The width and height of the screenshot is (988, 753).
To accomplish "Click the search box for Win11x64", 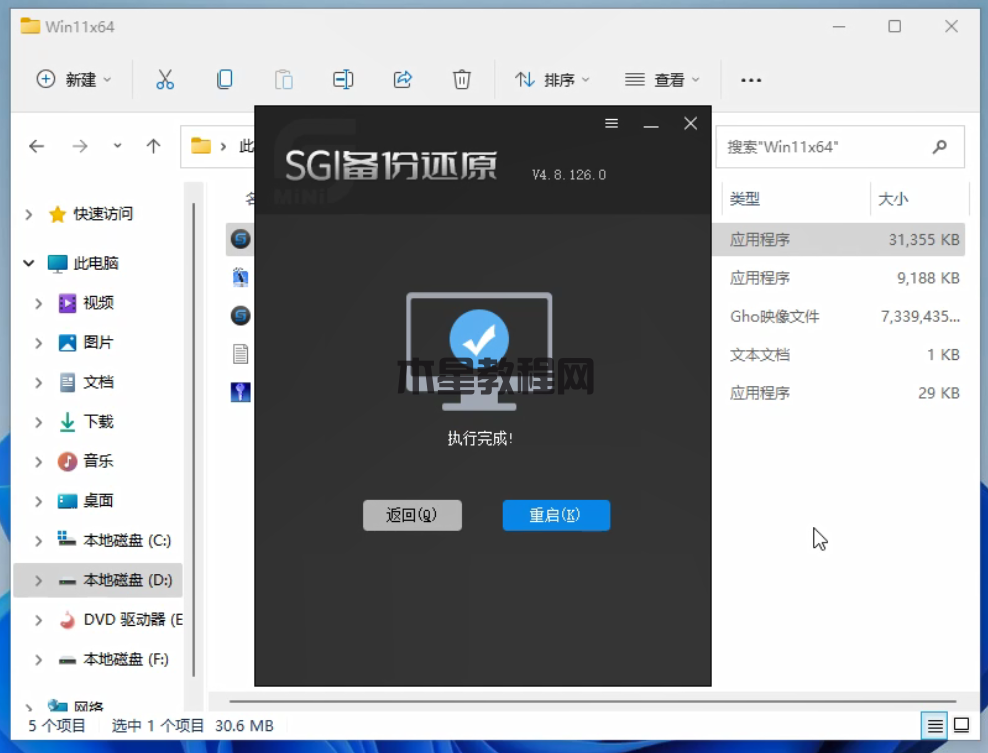I will (x=839, y=147).
